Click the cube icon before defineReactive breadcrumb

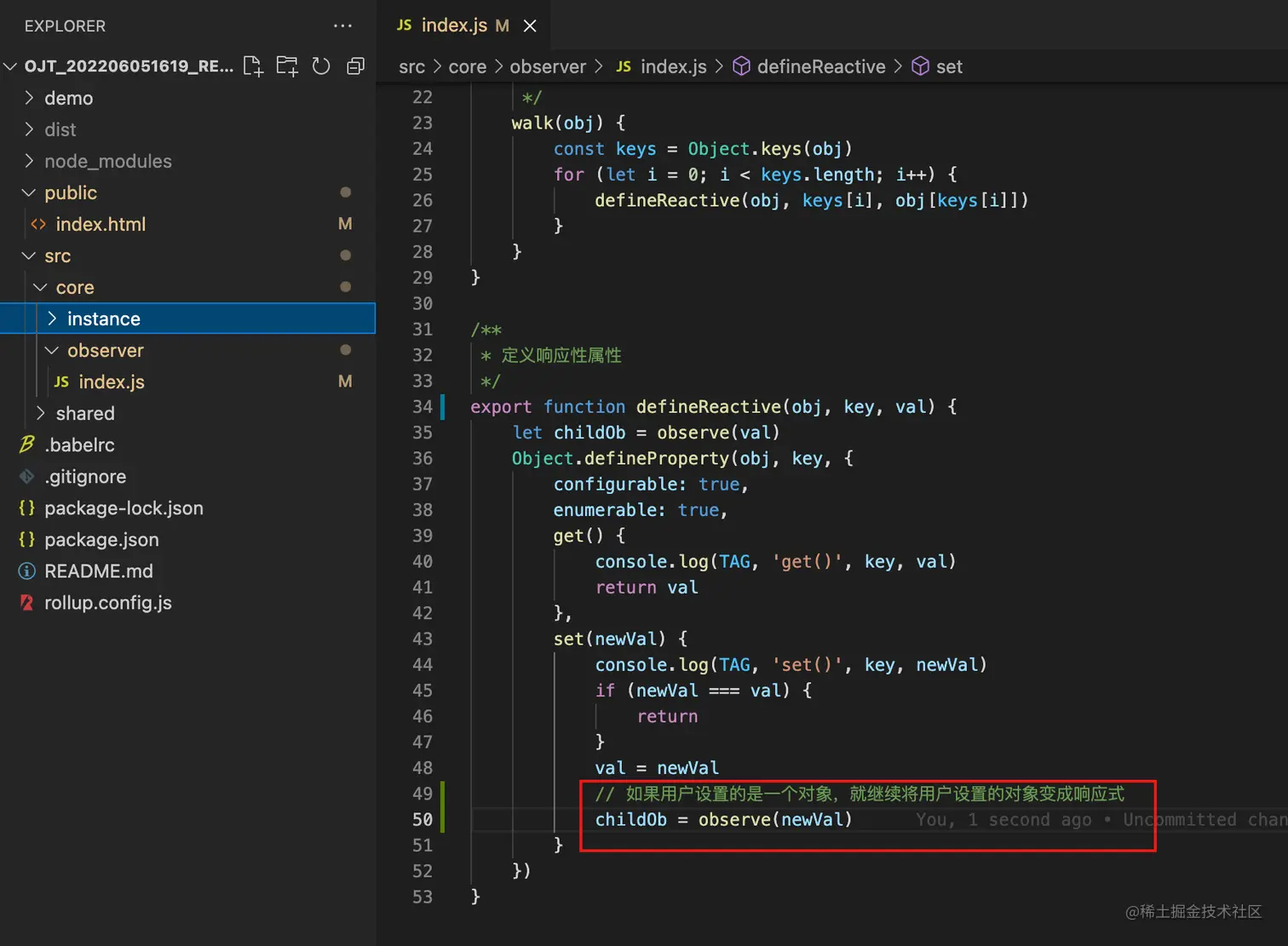coord(742,66)
